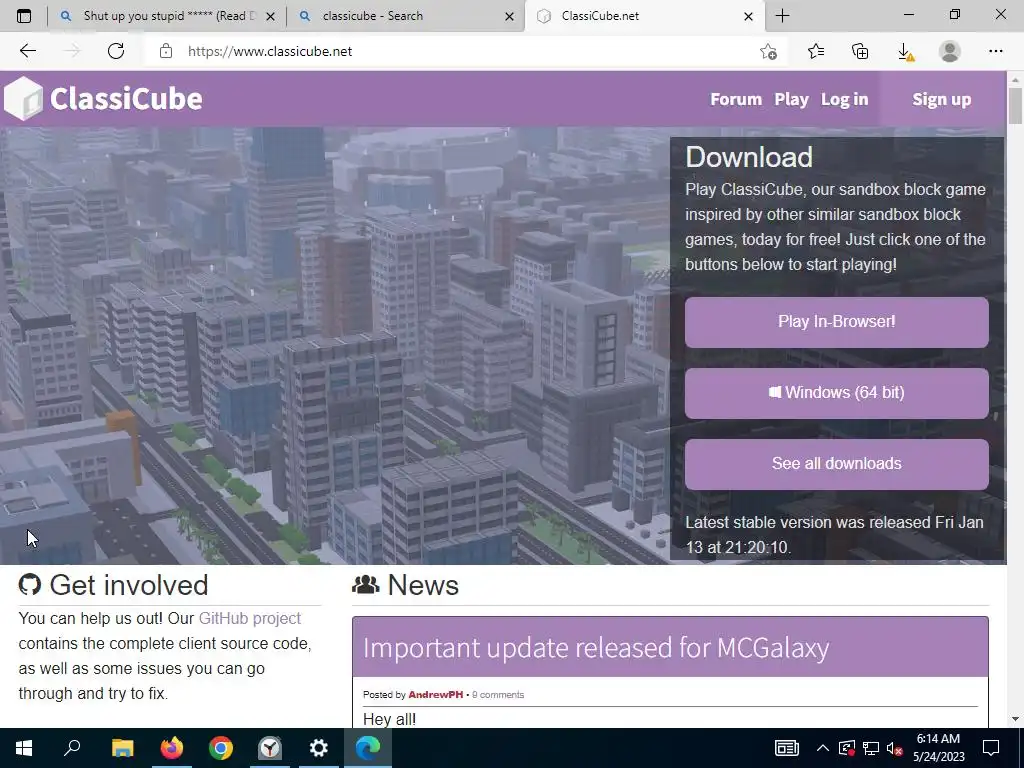Add this page to favorites
The image size is (1024, 768).
click(x=769, y=51)
